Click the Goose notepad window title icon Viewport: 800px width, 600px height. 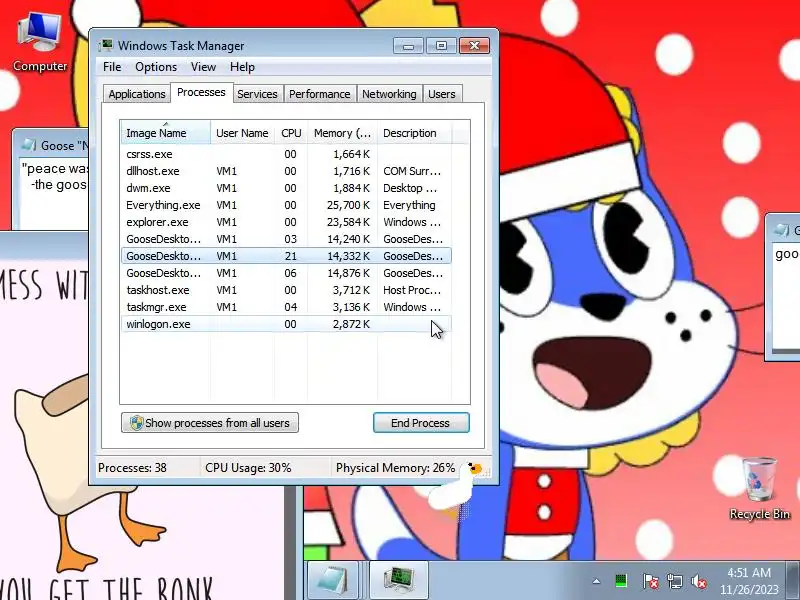(30, 145)
